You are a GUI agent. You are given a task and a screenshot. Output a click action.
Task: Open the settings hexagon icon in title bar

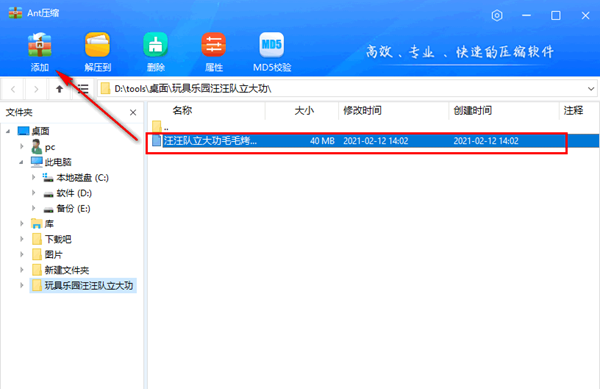pyautogui.click(x=497, y=16)
